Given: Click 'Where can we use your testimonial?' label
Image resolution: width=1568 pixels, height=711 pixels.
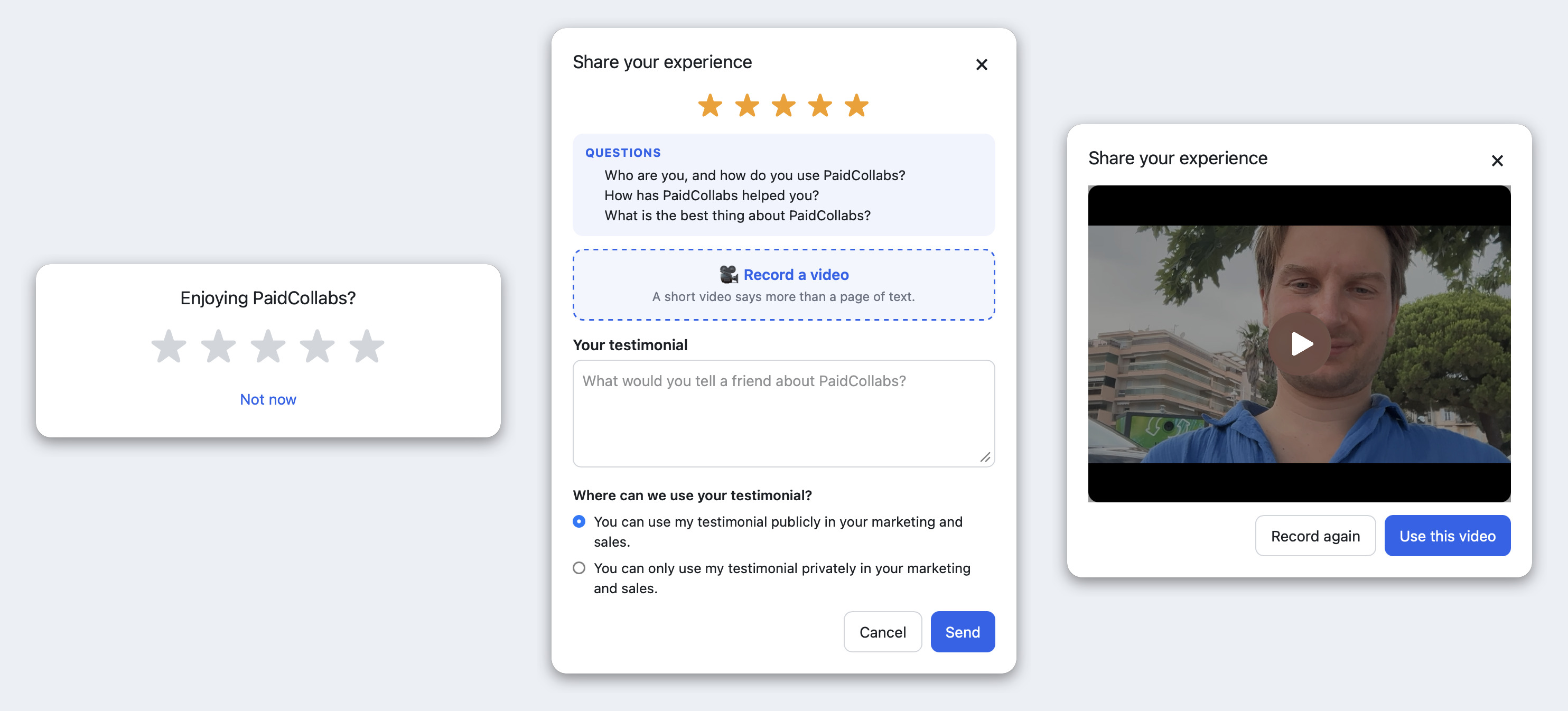Looking at the screenshot, I should tap(692, 495).
